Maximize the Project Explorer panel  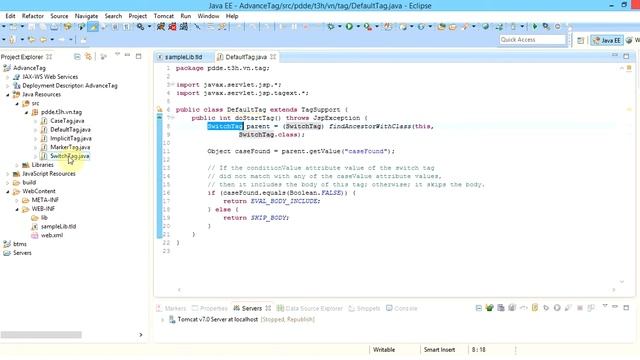(138, 56)
